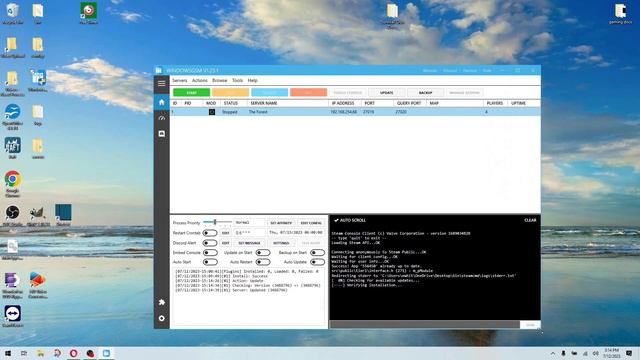The image size is (640, 360).
Task: Enable the Update on Start toggle
Action: coord(263,253)
